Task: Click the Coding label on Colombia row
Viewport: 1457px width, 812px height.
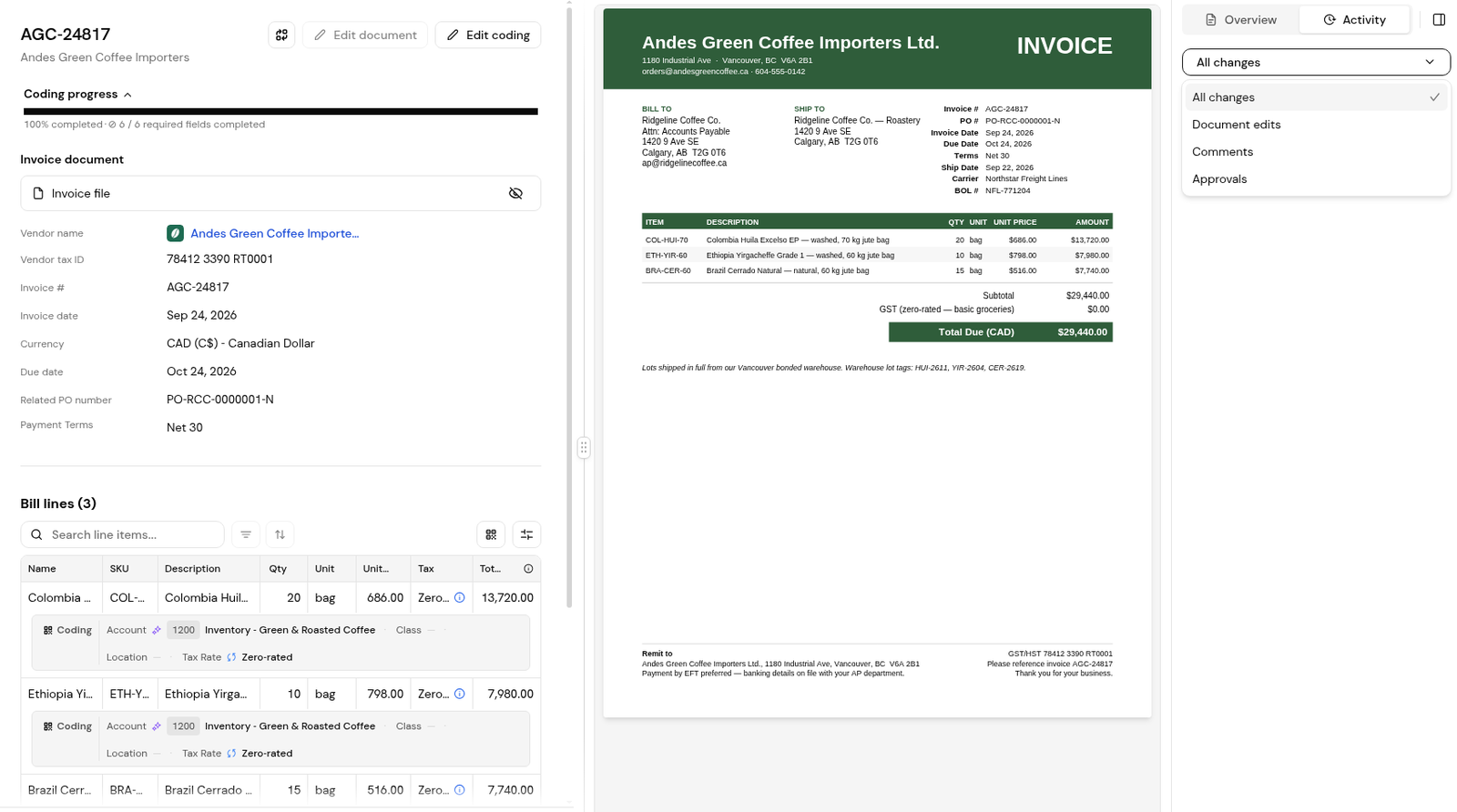Action: (67, 630)
